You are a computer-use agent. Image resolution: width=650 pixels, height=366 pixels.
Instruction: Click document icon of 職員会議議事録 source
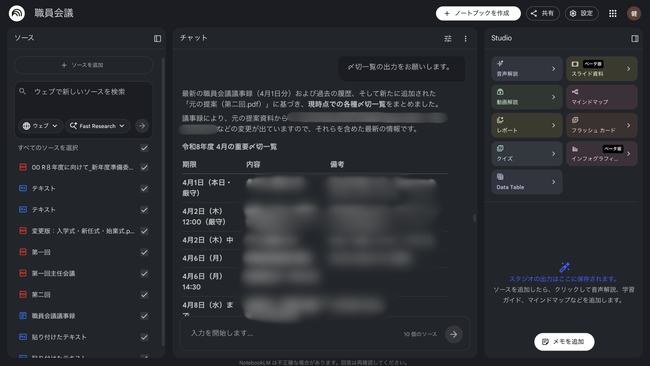pos(23,315)
